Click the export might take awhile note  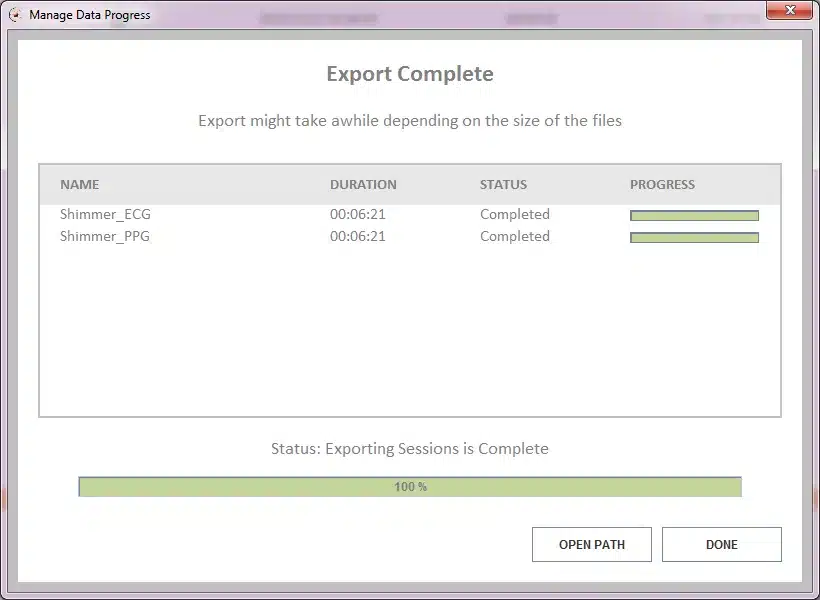pyautogui.click(x=410, y=121)
